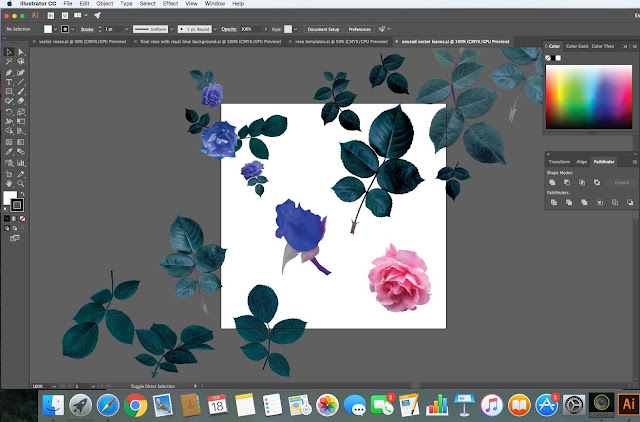The height and width of the screenshot is (422, 640).
Task: Open the 5 pt. Round brush dropdown
Action: [x=215, y=29]
